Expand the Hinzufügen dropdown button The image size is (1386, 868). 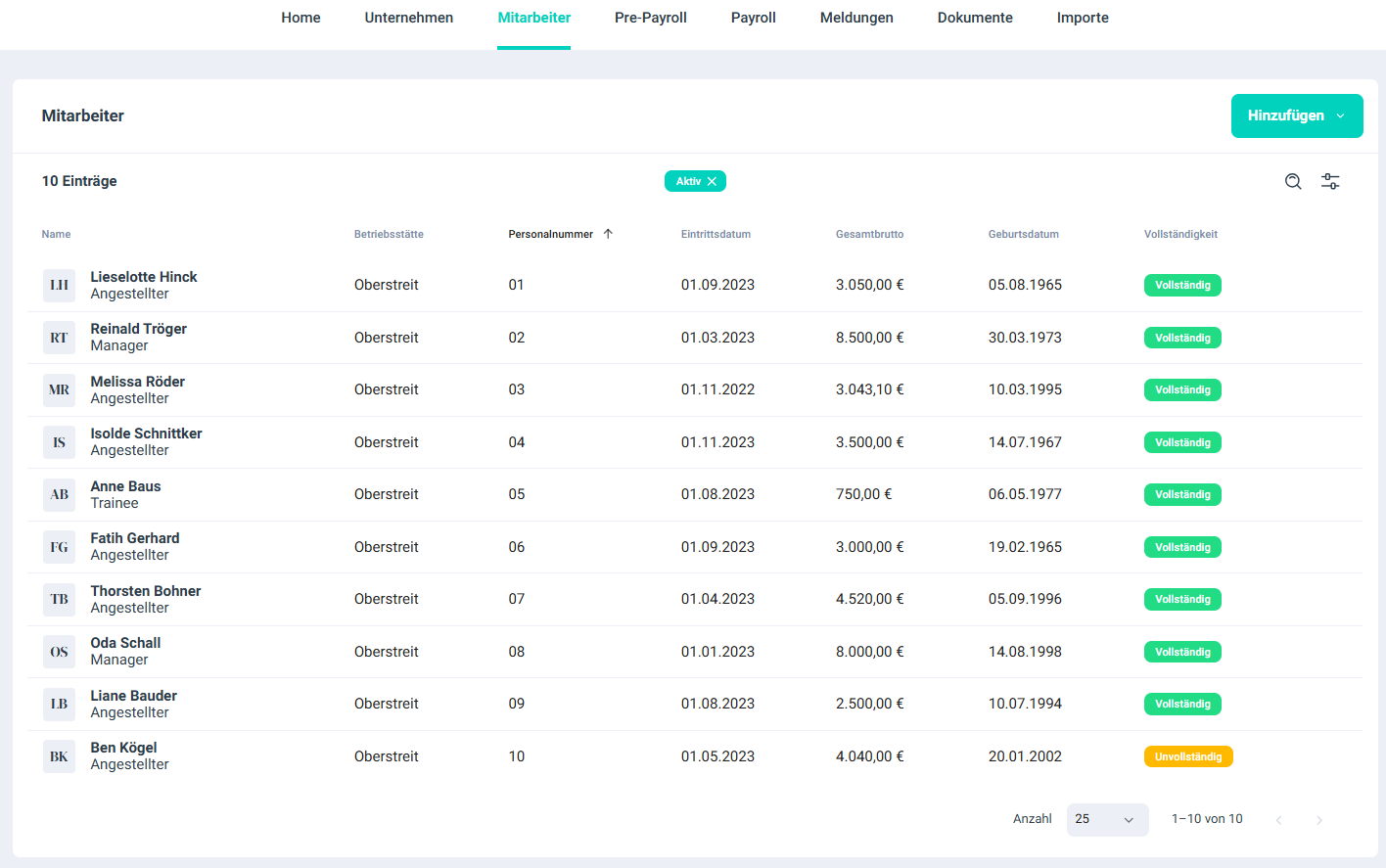tap(1296, 115)
